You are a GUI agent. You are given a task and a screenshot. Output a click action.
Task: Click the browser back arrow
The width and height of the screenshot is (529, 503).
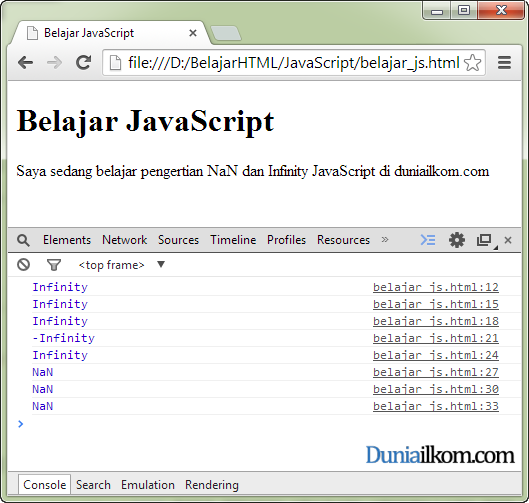[x=25, y=63]
